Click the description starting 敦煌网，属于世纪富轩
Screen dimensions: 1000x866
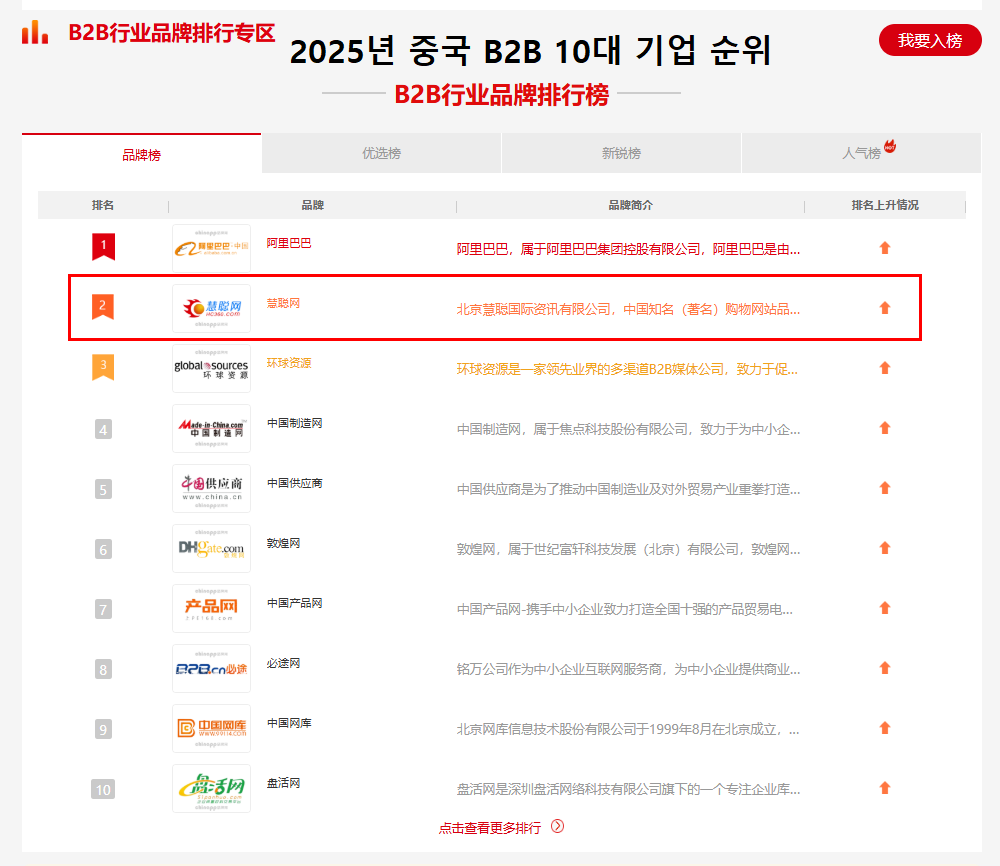pos(628,549)
